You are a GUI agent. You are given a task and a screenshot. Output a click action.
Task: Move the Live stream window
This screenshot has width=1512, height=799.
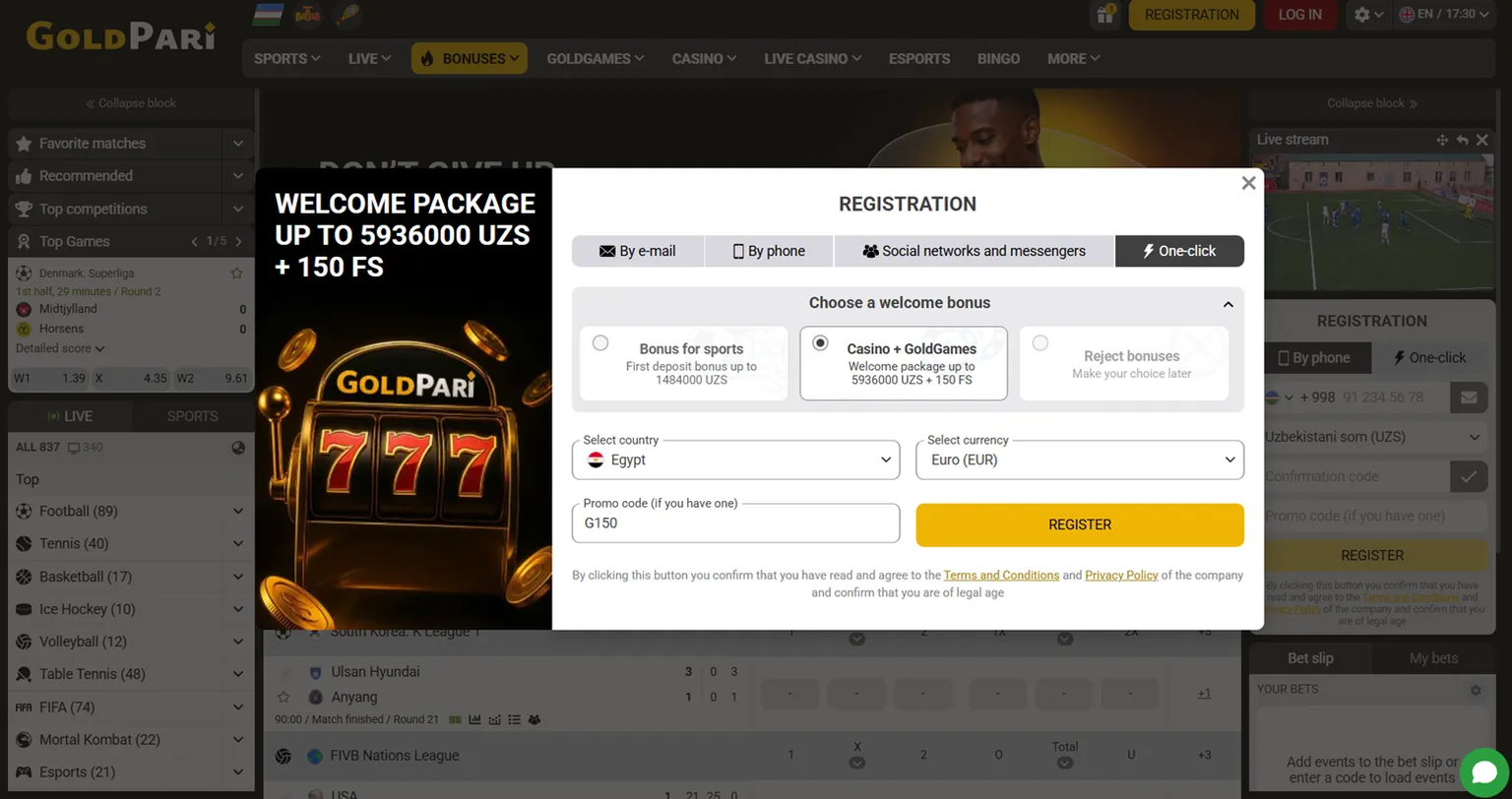(x=1442, y=141)
